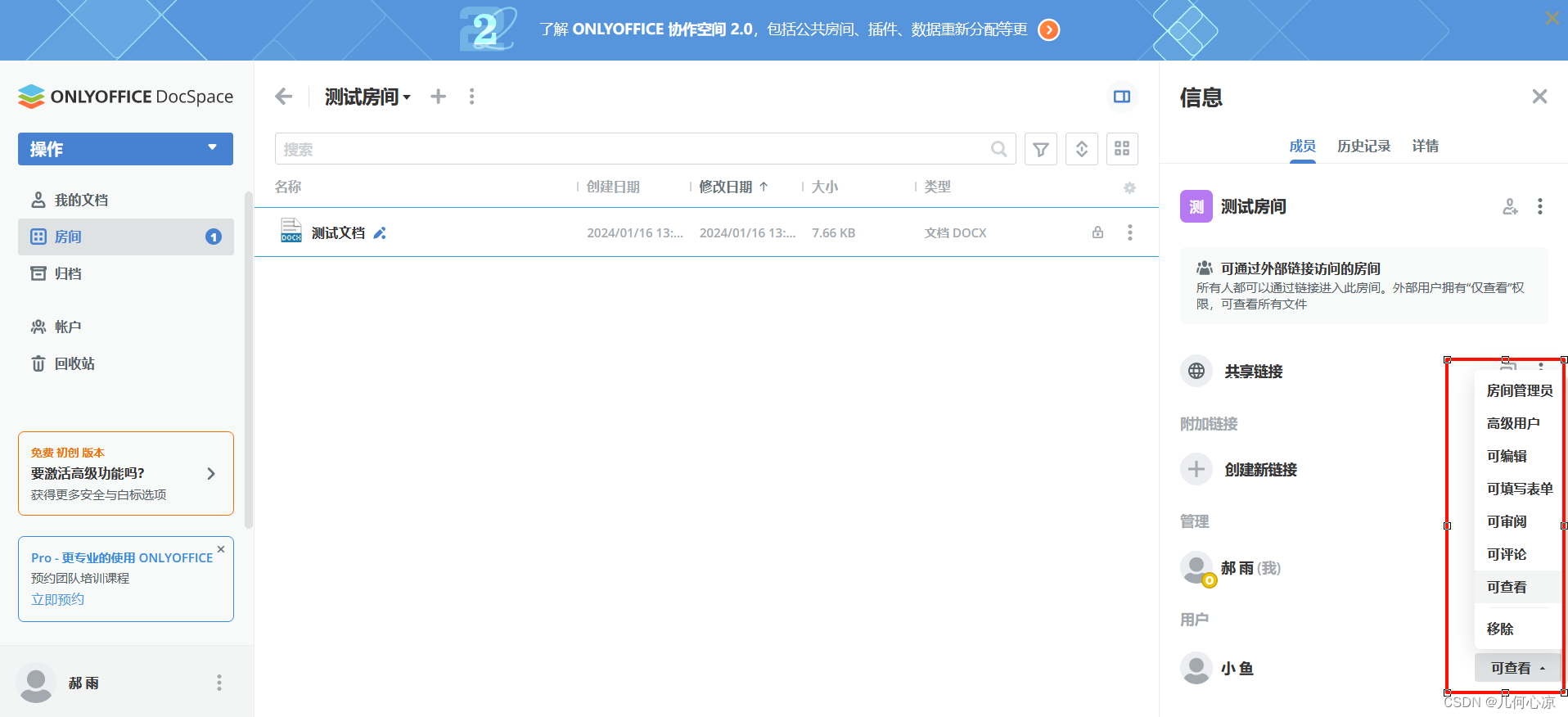
Task: Toggle the info panel icon in header
Action: pyautogui.click(x=1122, y=97)
